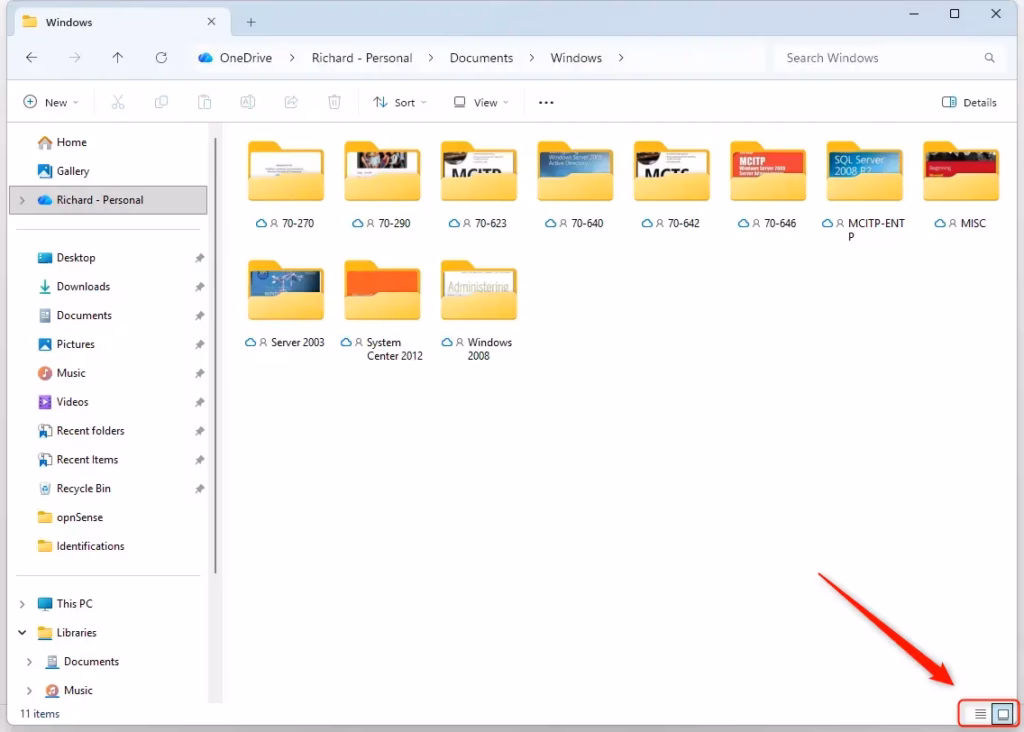
Task: Select Documents in the breadcrumb
Action: [481, 57]
